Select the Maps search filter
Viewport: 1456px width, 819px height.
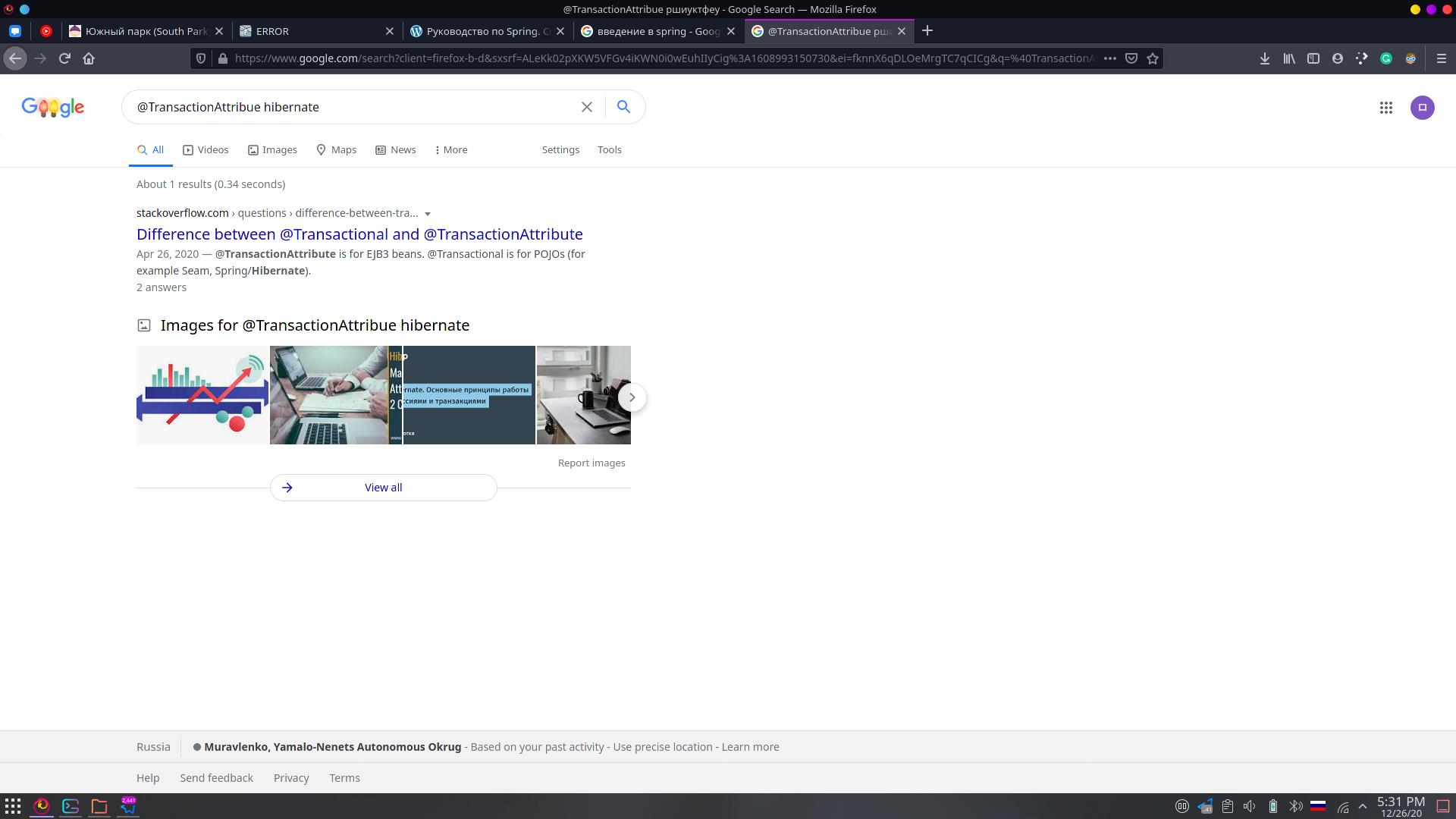[336, 149]
